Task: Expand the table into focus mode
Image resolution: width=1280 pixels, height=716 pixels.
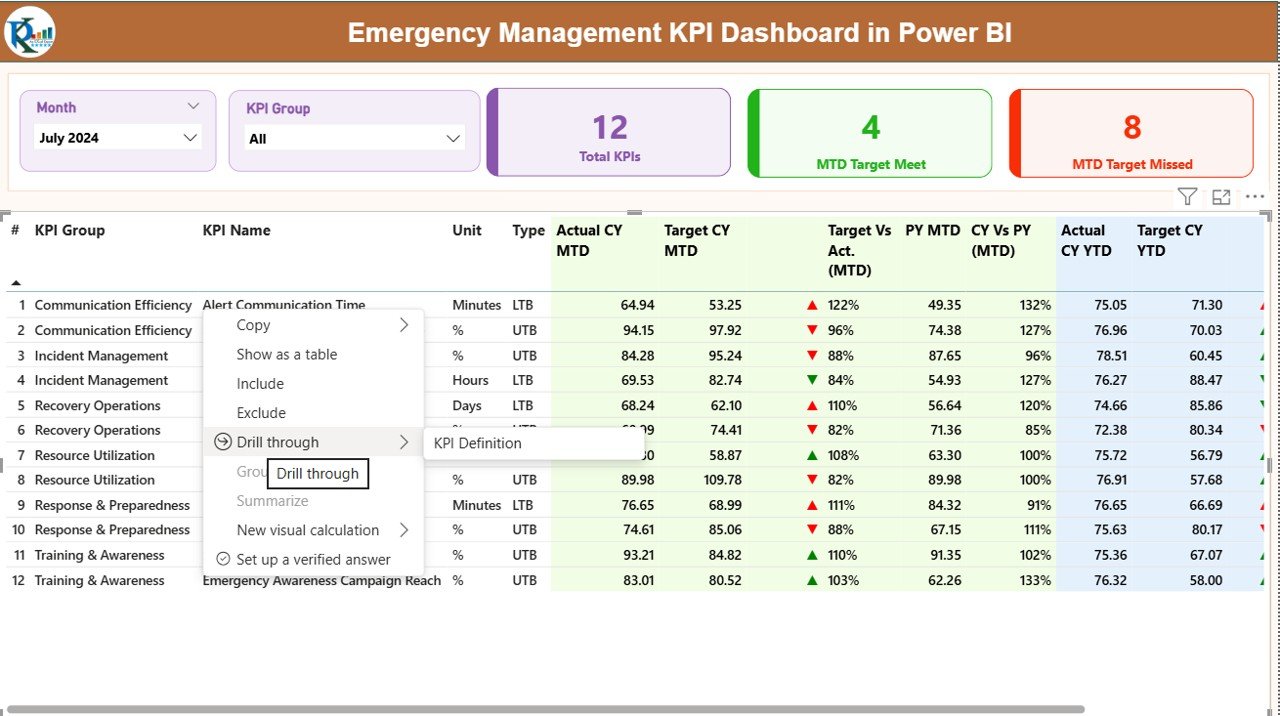Action: [x=1221, y=196]
